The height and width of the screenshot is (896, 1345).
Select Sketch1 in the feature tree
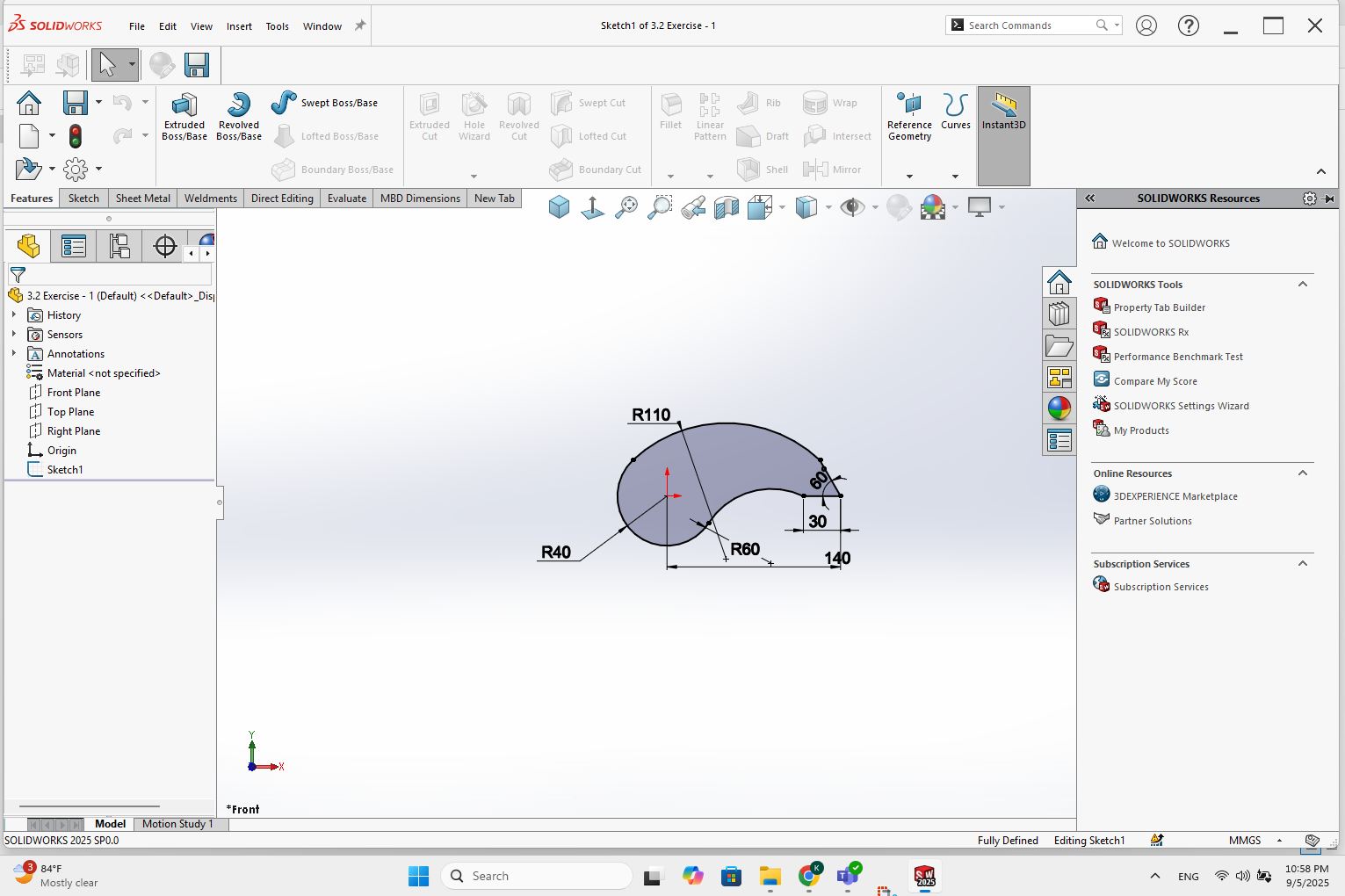coord(65,470)
